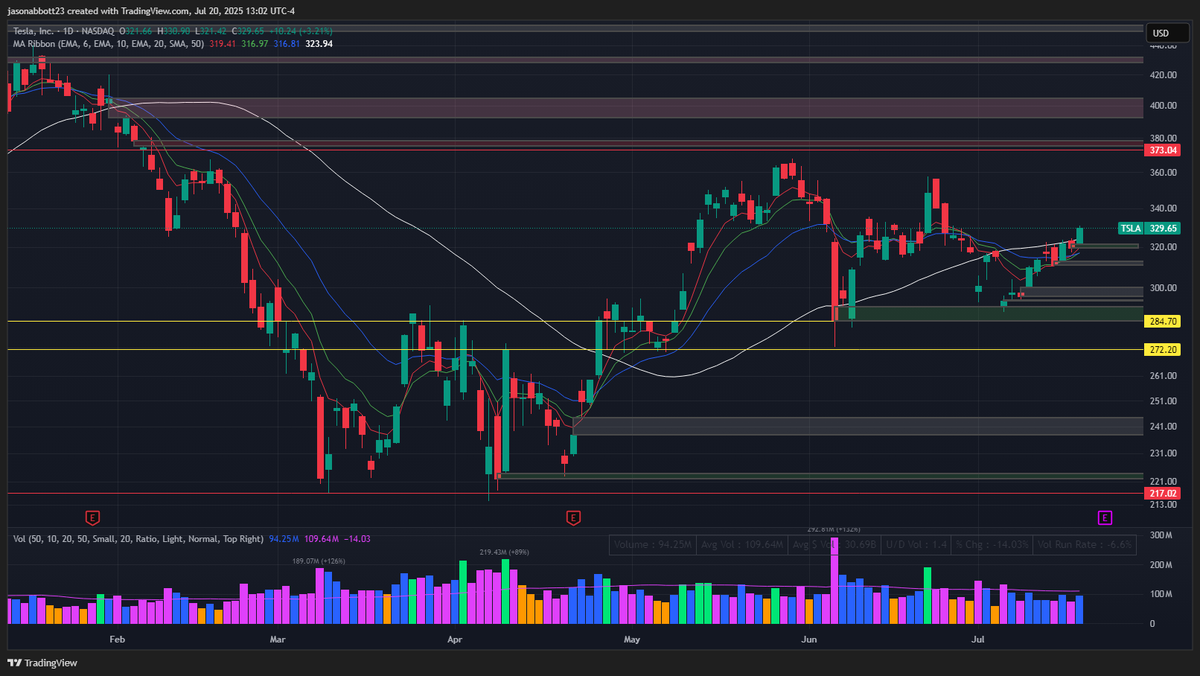Screen dimensions: 1200x676
Task: Click the 189.07M (+126%) volume peak label
Action: (x=319, y=562)
